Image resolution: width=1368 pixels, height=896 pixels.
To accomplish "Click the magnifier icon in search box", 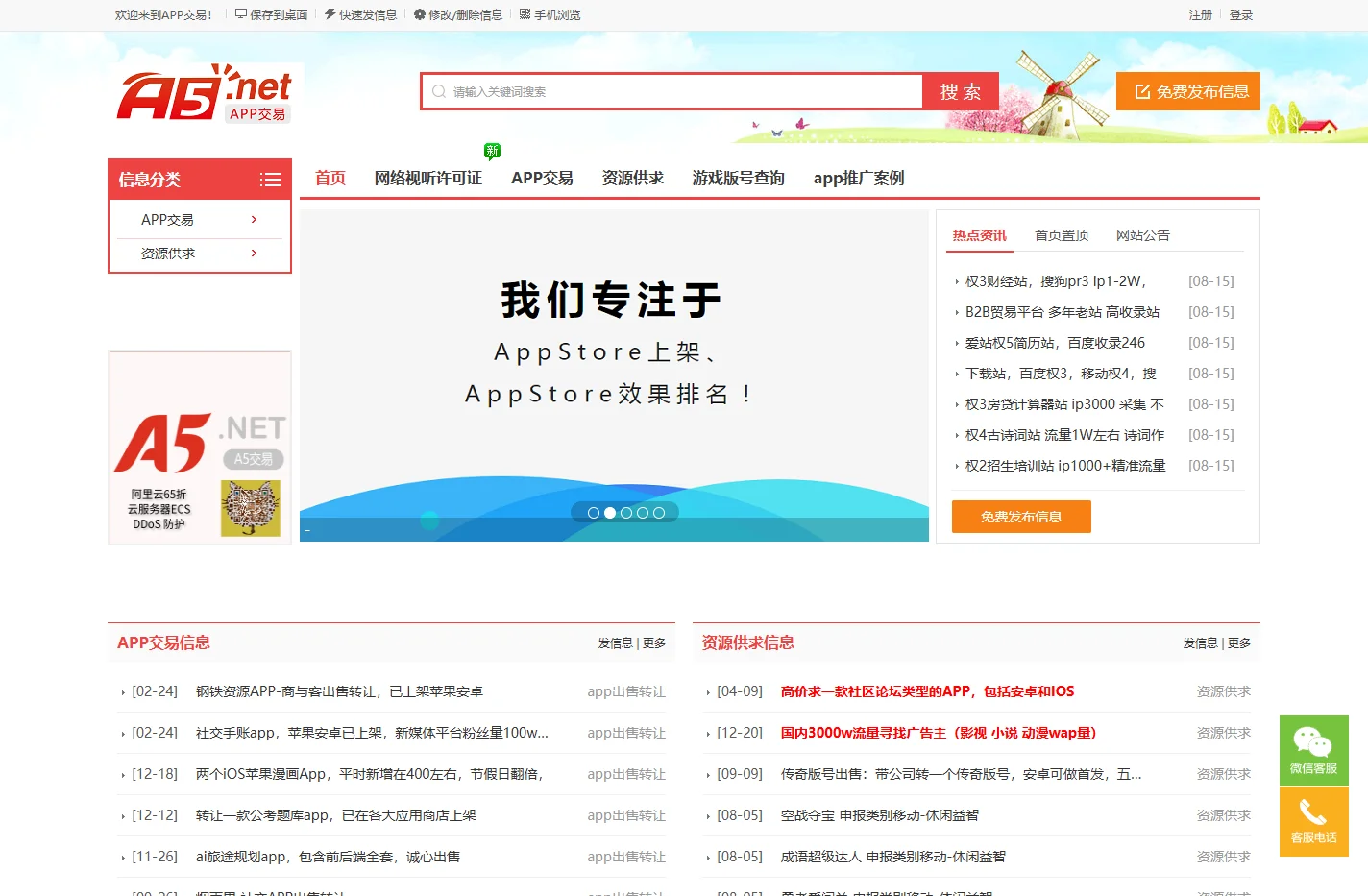I will pos(439,92).
